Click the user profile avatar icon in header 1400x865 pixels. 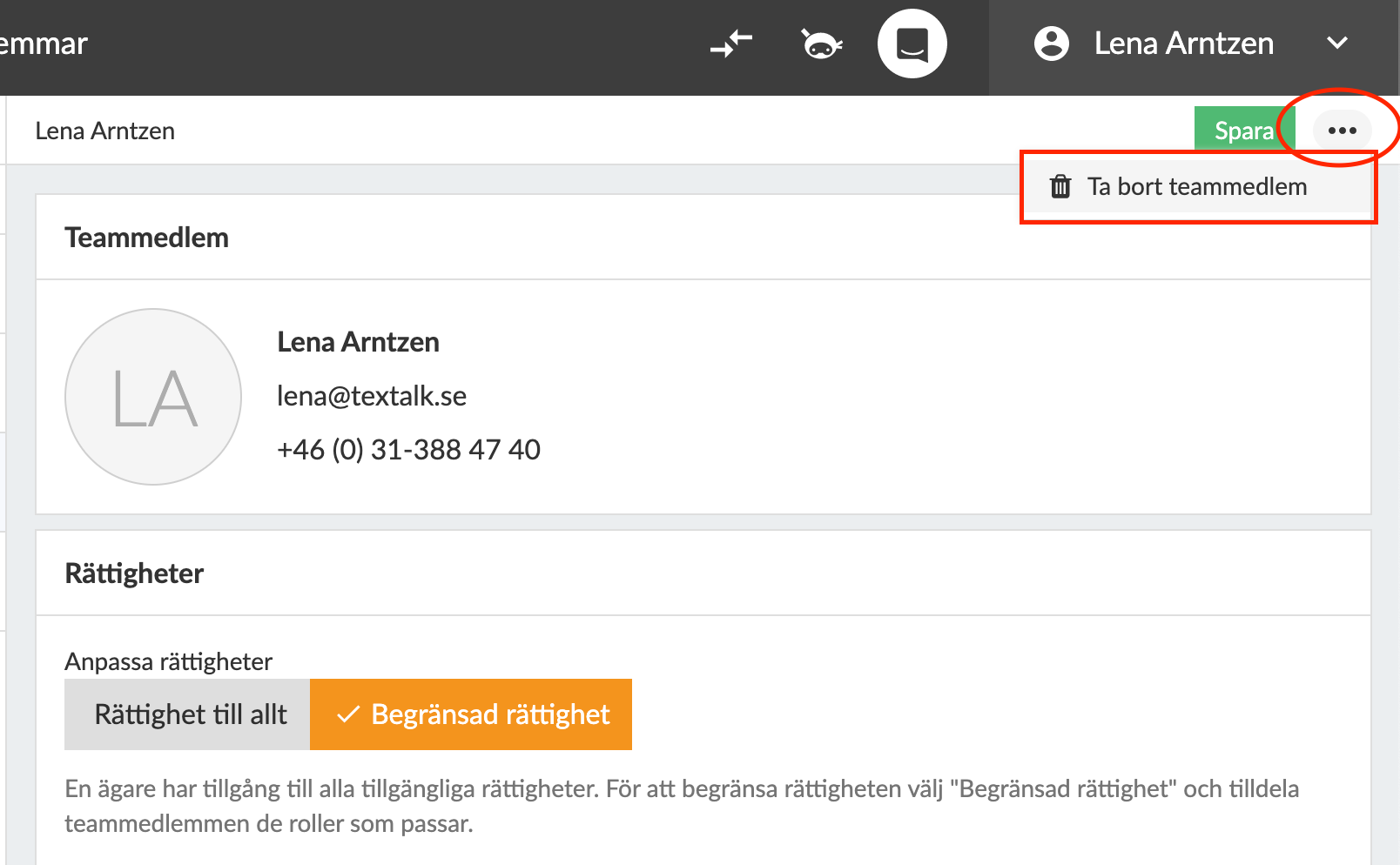1051,44
